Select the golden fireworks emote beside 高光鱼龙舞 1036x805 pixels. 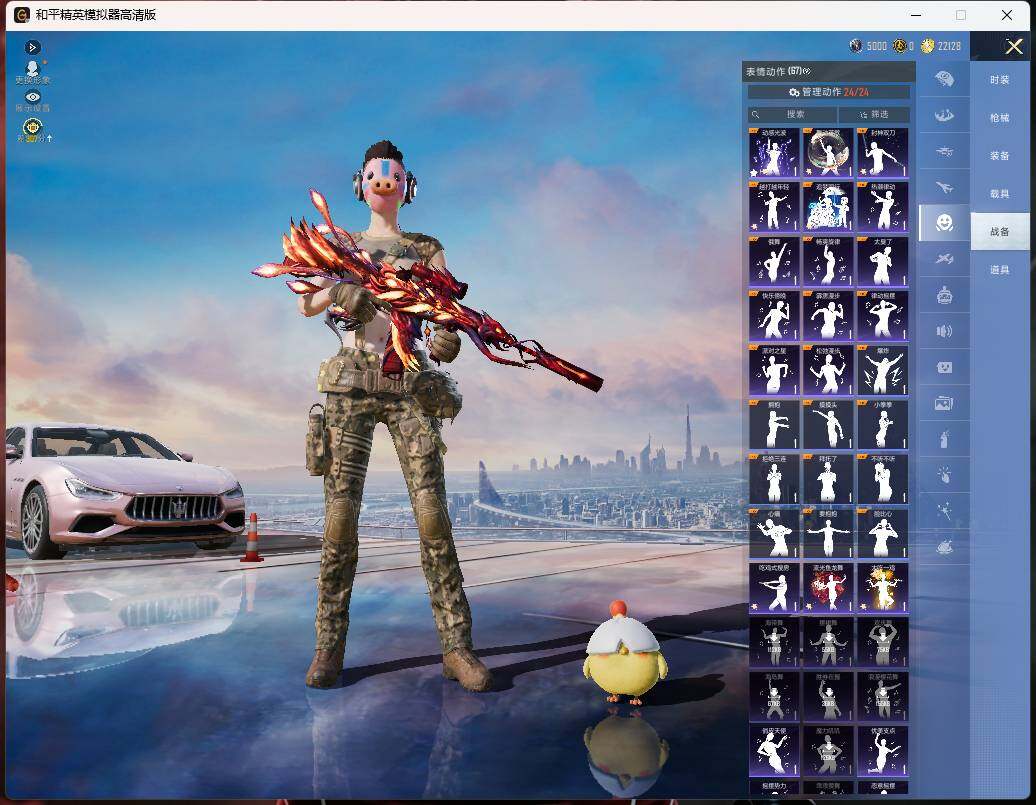point(882,588)
